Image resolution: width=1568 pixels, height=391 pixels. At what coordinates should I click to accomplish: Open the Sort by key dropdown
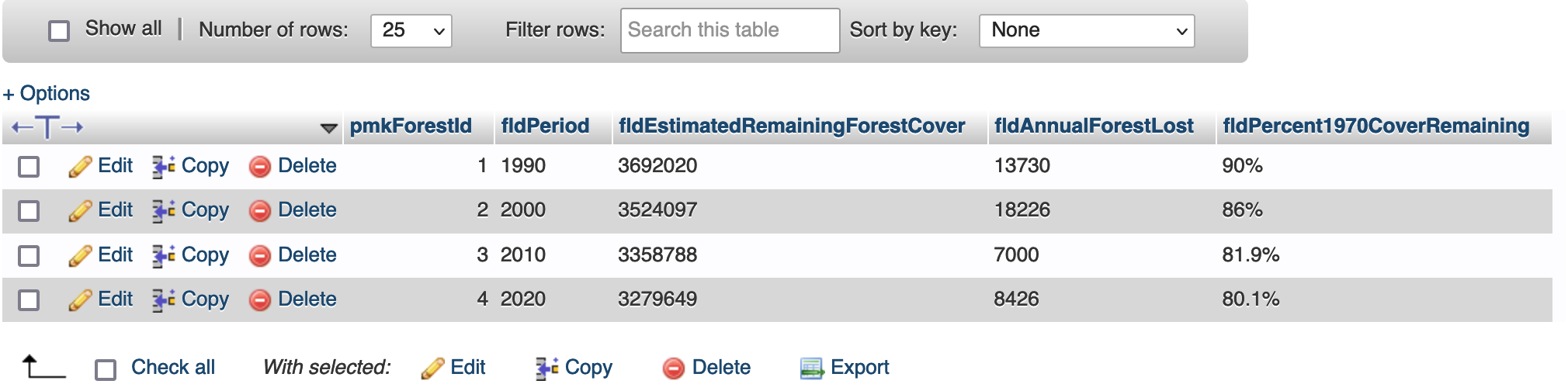click(x=1086, y=31)
